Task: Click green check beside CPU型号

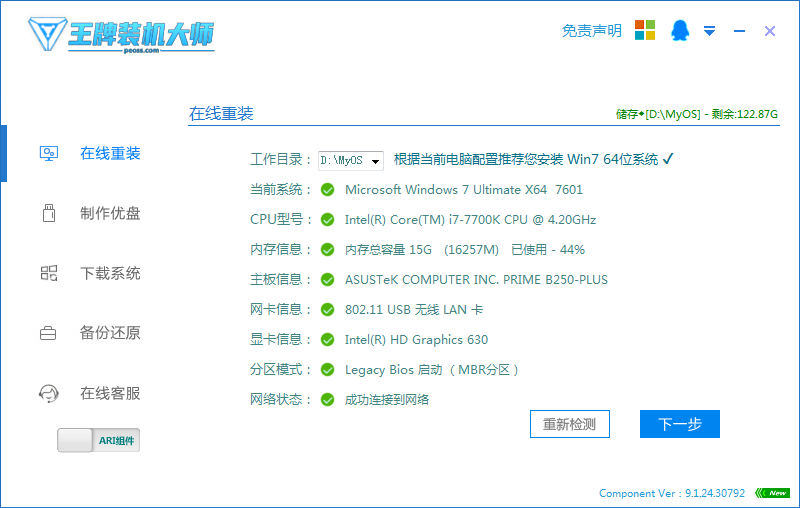Action: (328, 220)
